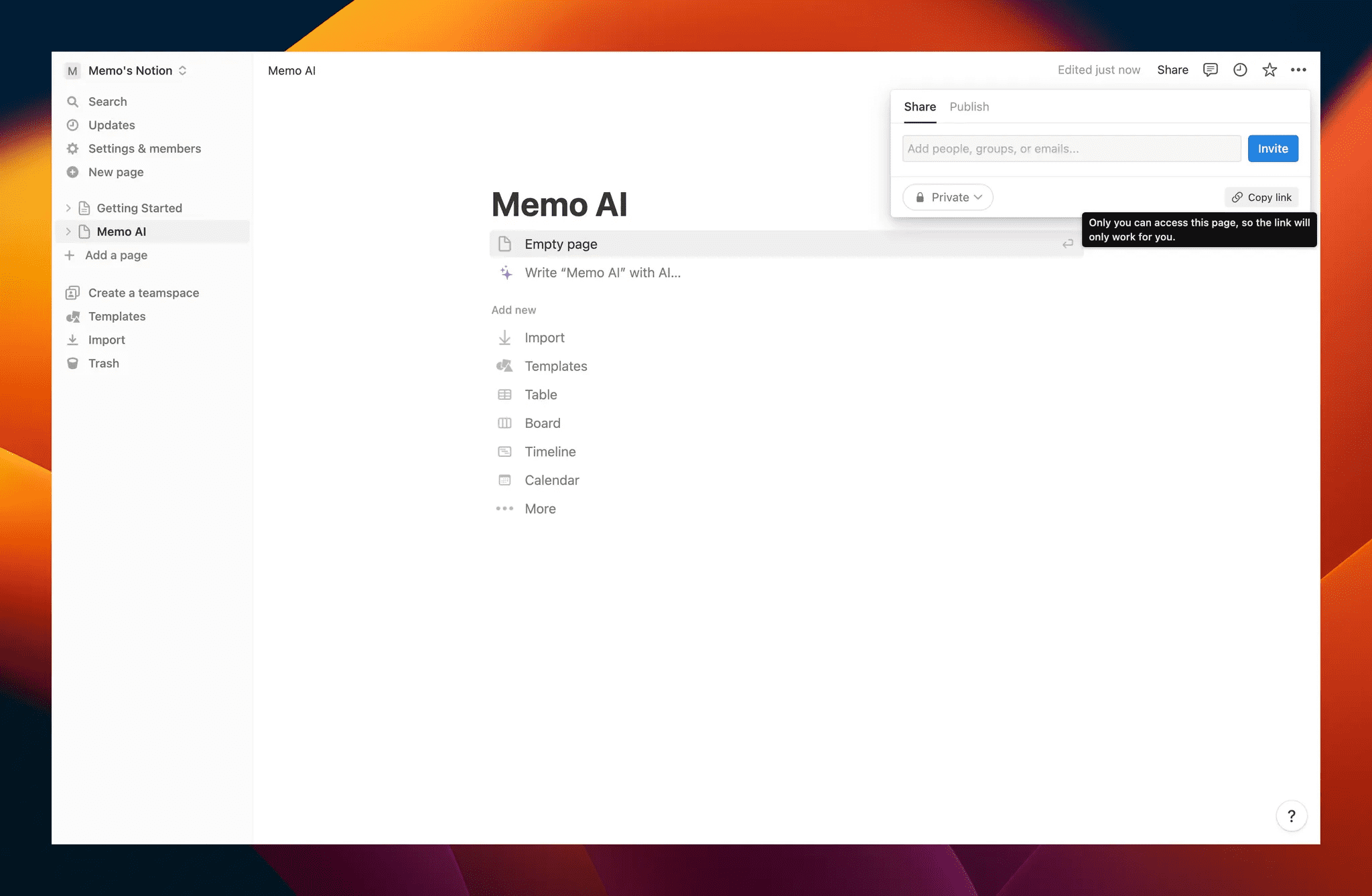Click the Memo AI breadcrumb in top bar
The width and height of the screenshot is (1372, 896).
click(291, 70)
